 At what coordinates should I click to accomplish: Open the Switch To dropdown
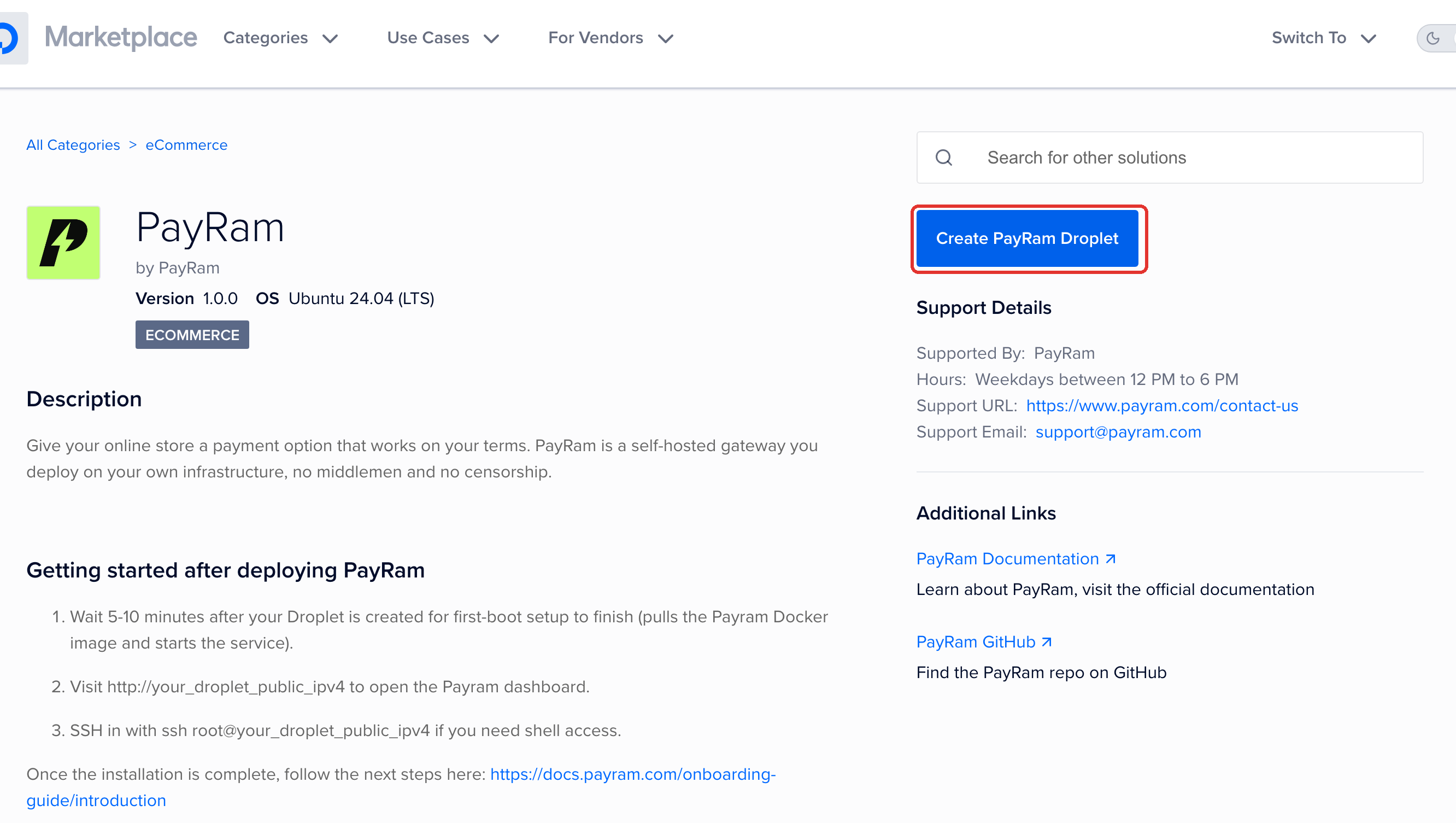pos(1324,38)
